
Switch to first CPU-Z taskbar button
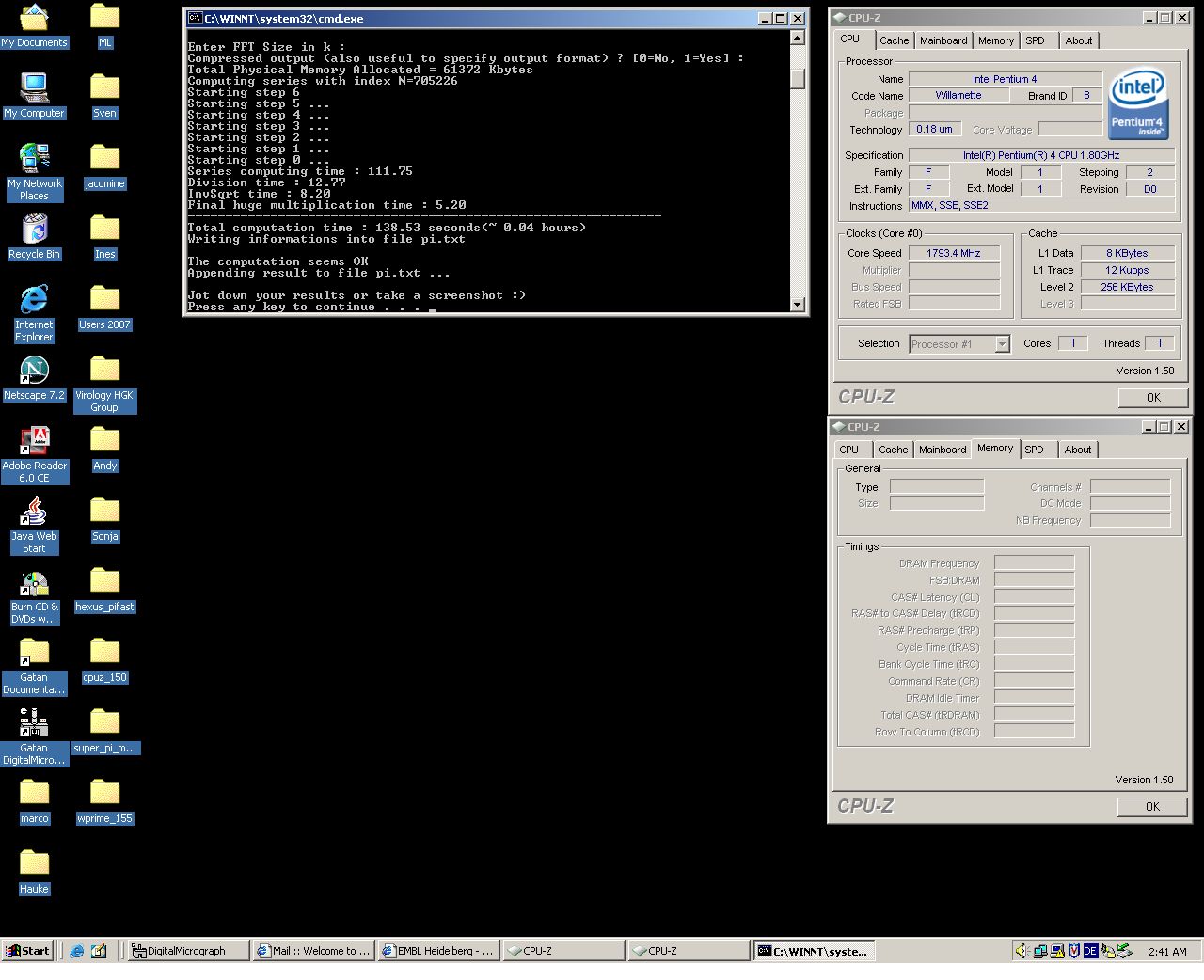coord(563,951)
